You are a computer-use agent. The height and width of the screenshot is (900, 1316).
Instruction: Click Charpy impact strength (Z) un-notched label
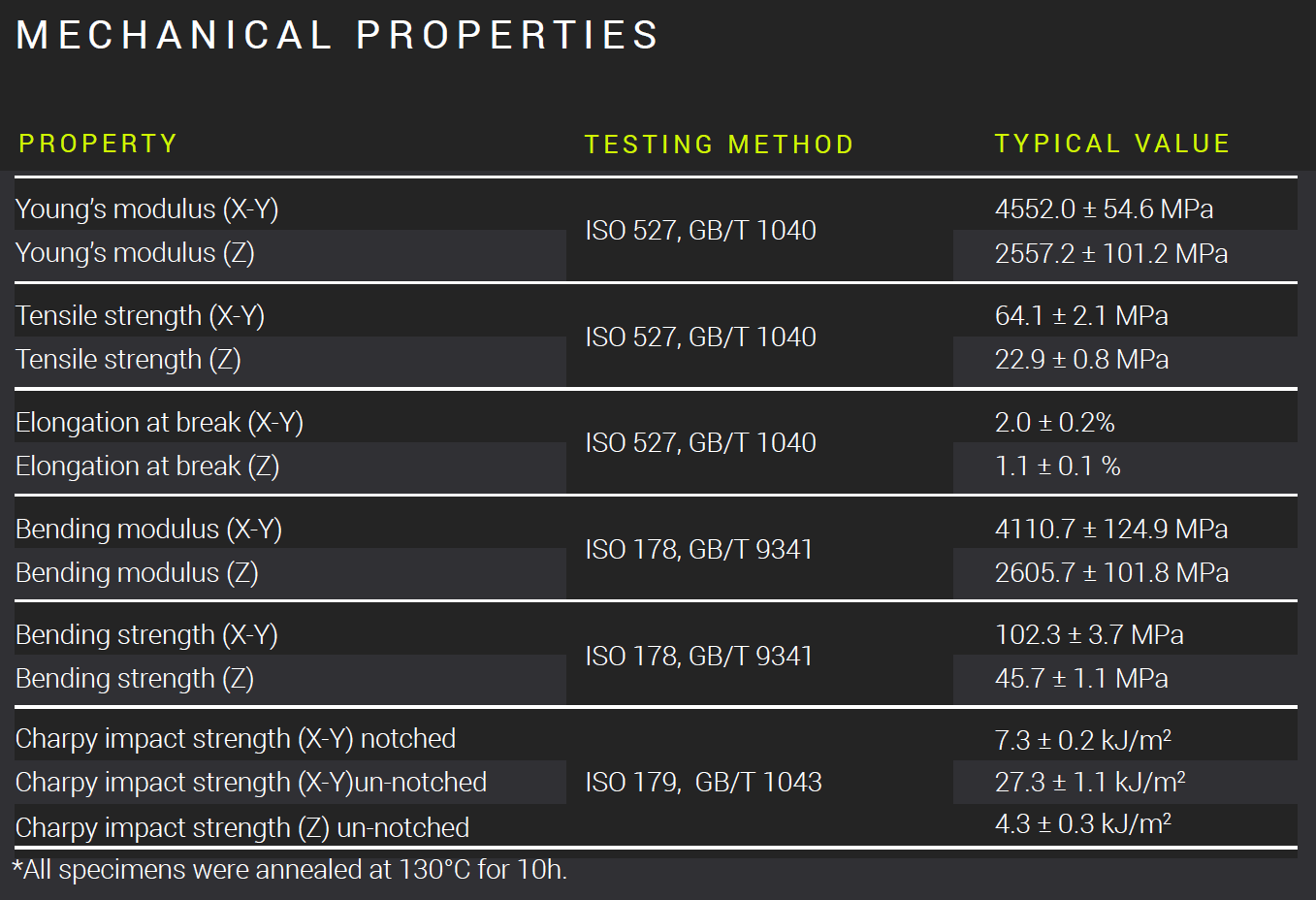tap(242, 828)
